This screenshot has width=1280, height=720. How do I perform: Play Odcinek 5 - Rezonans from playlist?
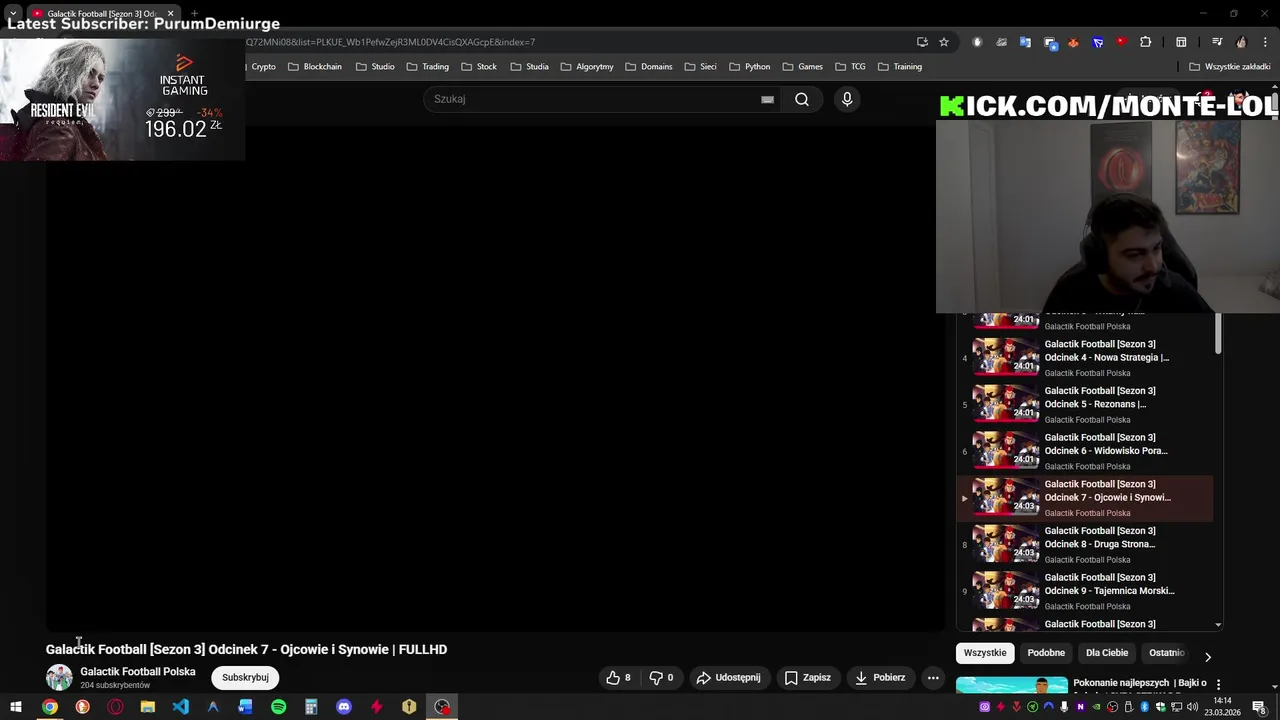point(1085,405)
